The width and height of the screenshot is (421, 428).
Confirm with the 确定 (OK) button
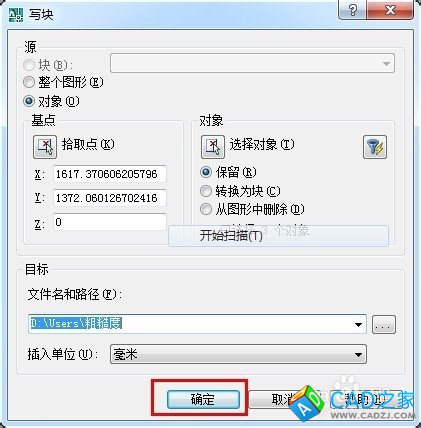203,399
